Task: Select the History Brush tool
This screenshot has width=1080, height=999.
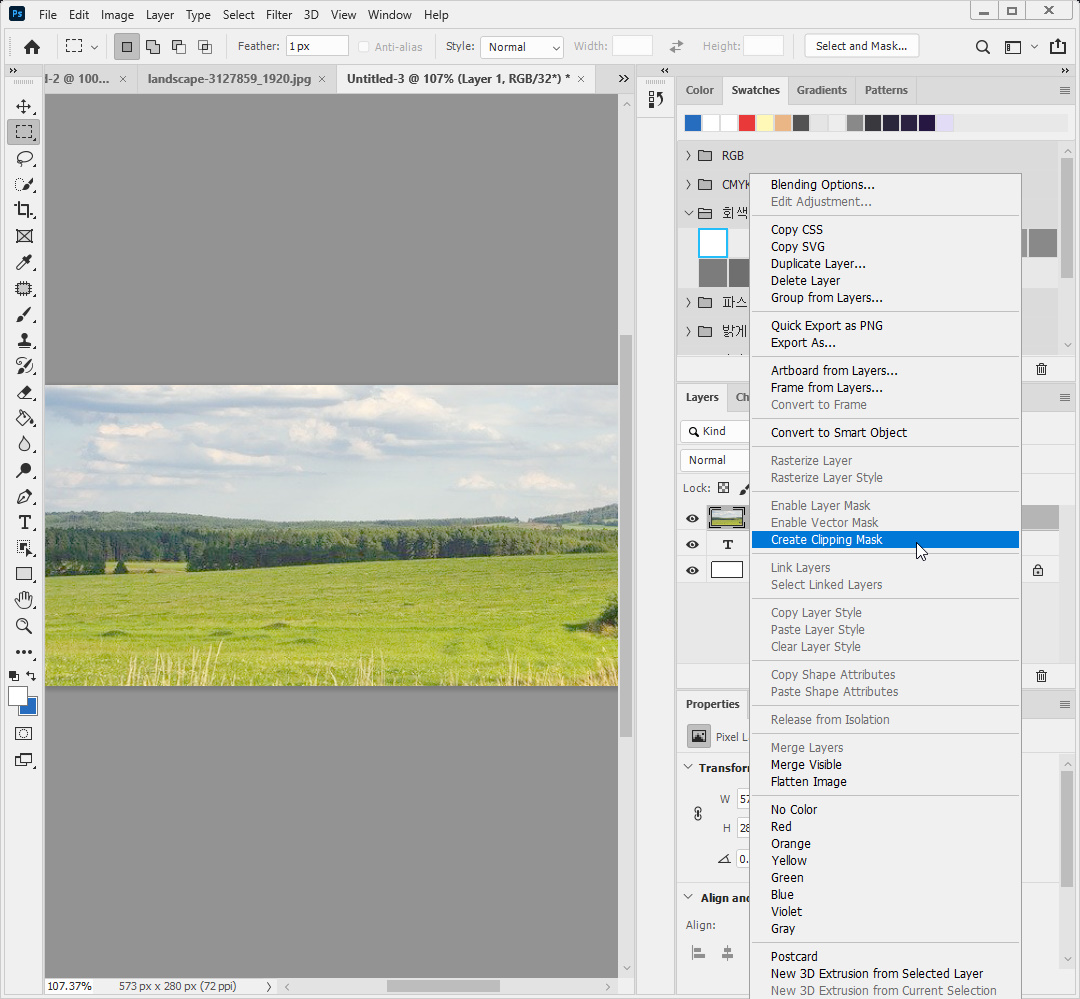Action: point(24,366)
